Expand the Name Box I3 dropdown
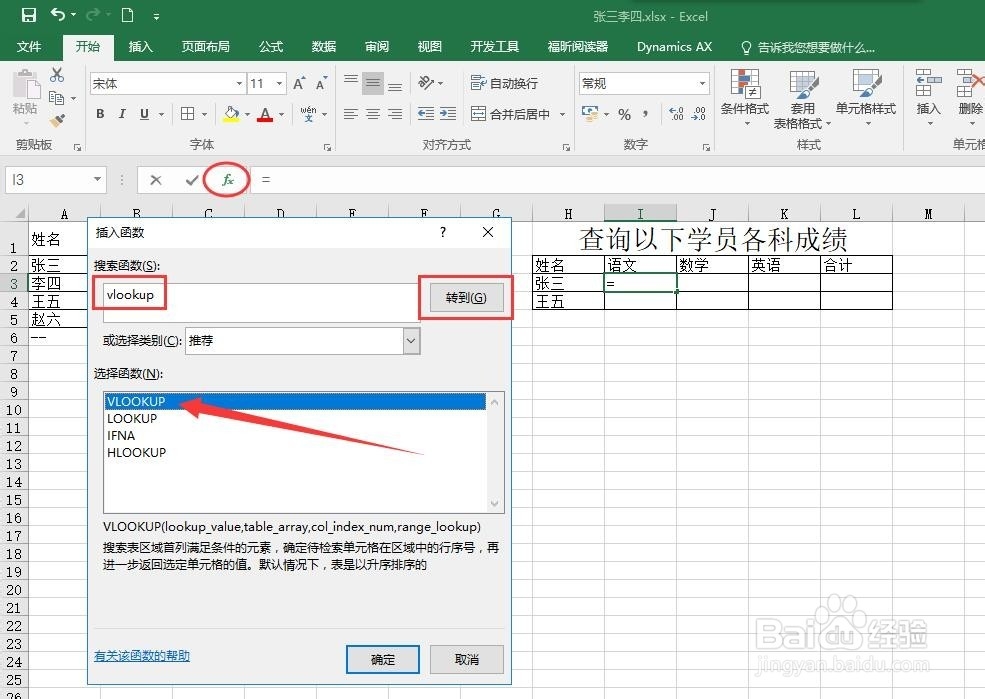Viewport: 985px width, 699px height. click(x=97, y=180)
